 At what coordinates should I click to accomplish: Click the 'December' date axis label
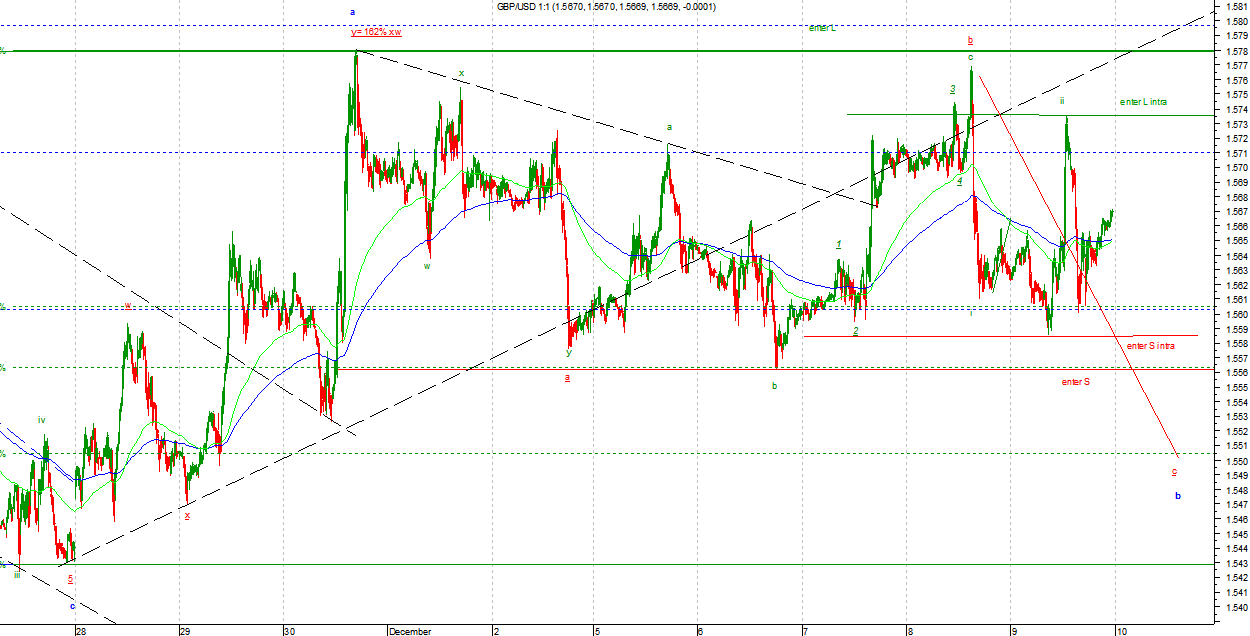tap(410, 631)
